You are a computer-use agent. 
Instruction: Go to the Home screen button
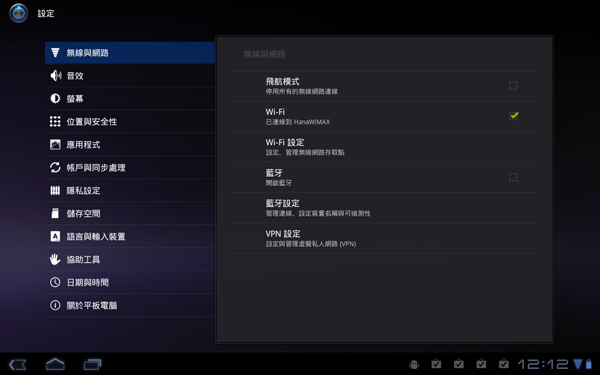pyautogui.click(x=55, y=364)
